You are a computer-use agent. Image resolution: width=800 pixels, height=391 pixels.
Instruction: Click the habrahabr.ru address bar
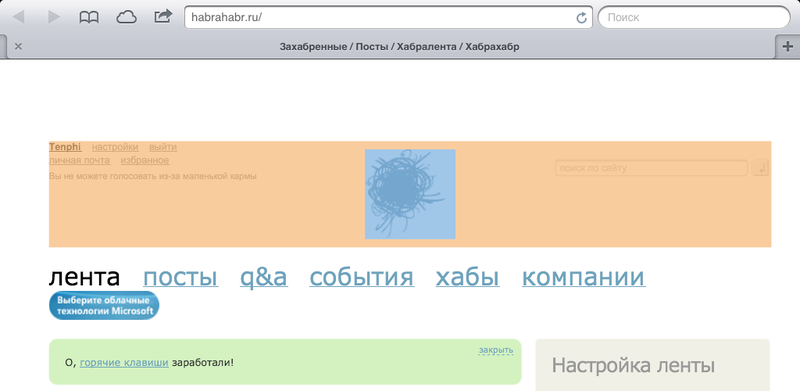coord(388,17)
